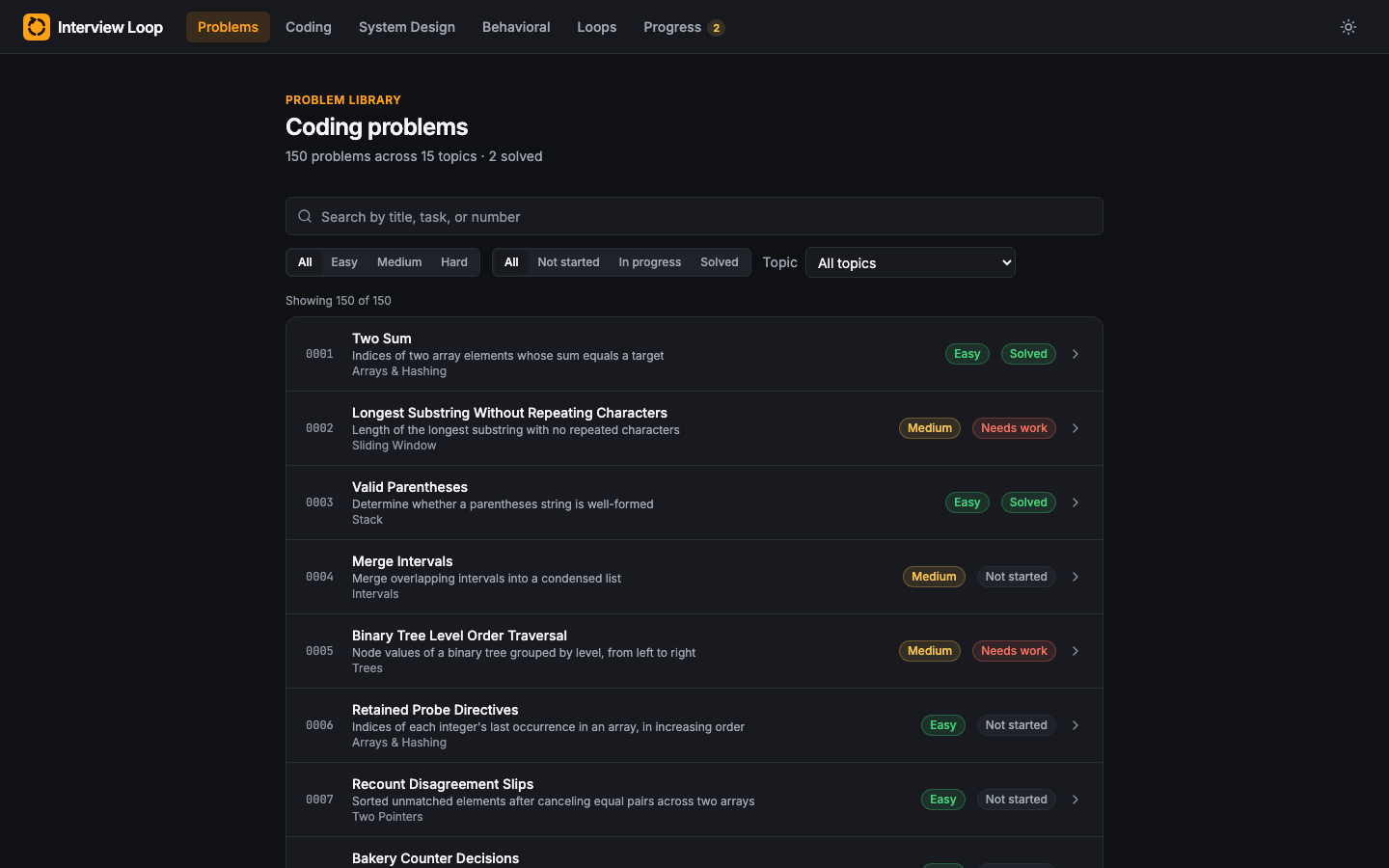Screen dimensions: 1389x868
Task: Open Two Sum via its chevron arrow
Action: point(1076,354)
